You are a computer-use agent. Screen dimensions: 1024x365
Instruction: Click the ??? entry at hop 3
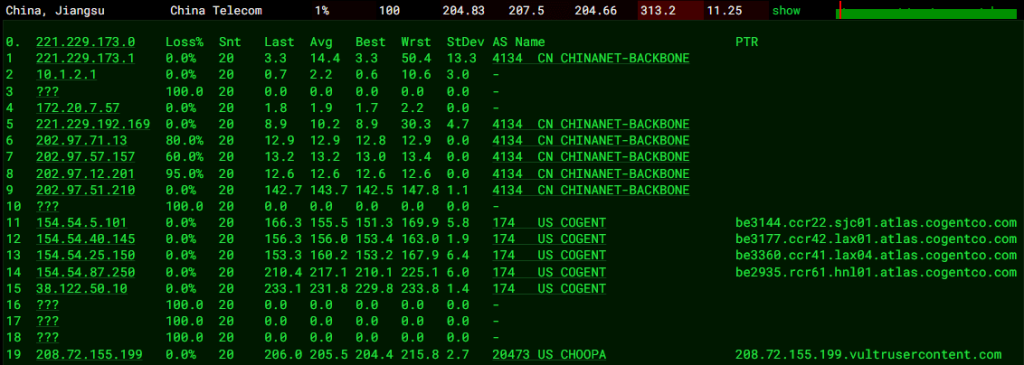tap(47, 91)
